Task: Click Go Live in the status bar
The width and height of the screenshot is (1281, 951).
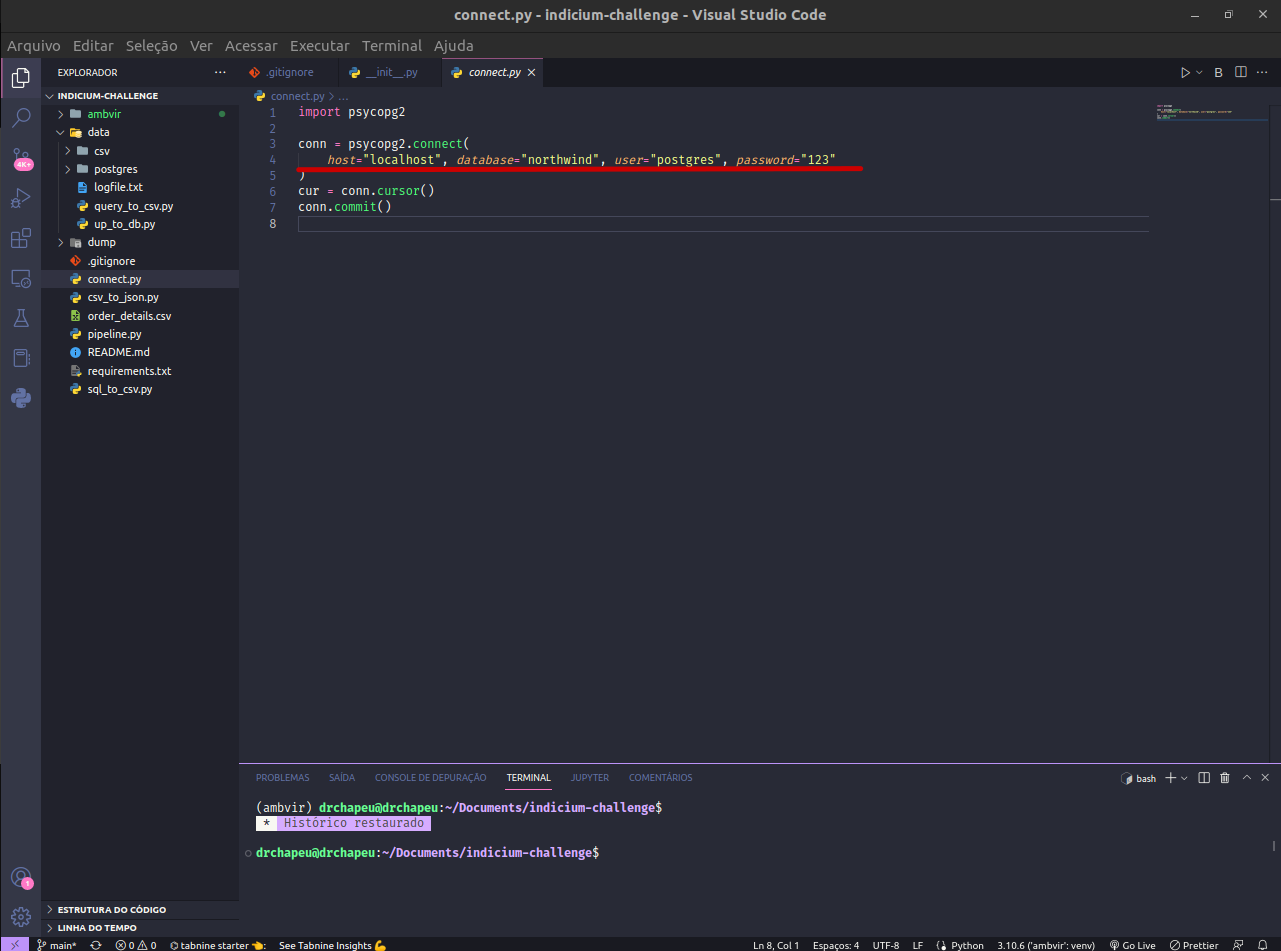Action: 1134,945
